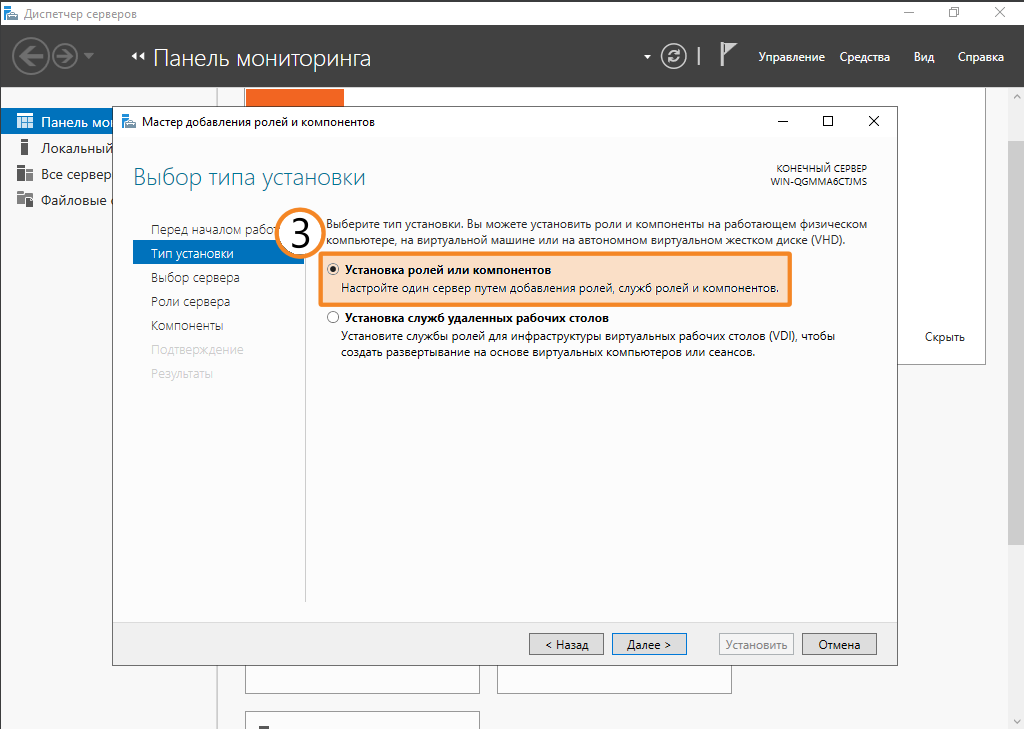
Task: Open notifications flag icon
Action: pyautogui.click(x=728, y=56)
